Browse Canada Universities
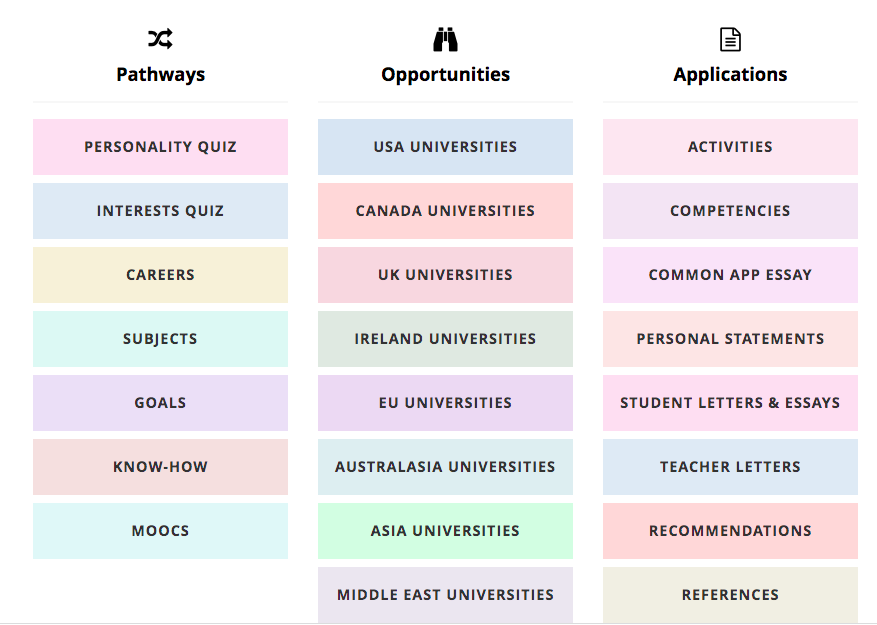 [445, 211]
